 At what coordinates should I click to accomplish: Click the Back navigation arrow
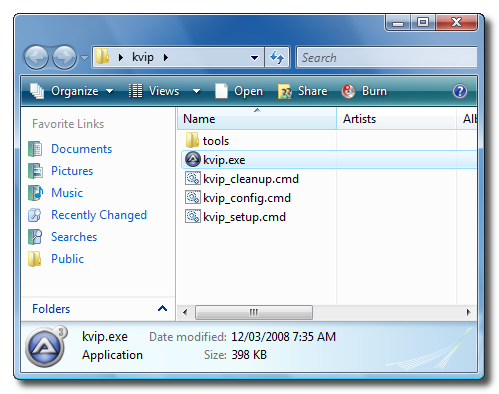coord(36,58)
